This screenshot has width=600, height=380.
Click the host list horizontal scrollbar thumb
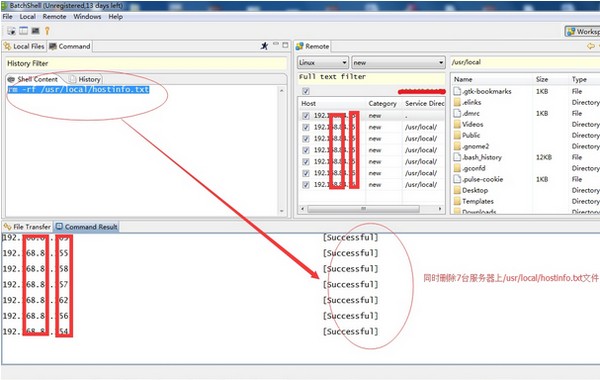[364, 209]
